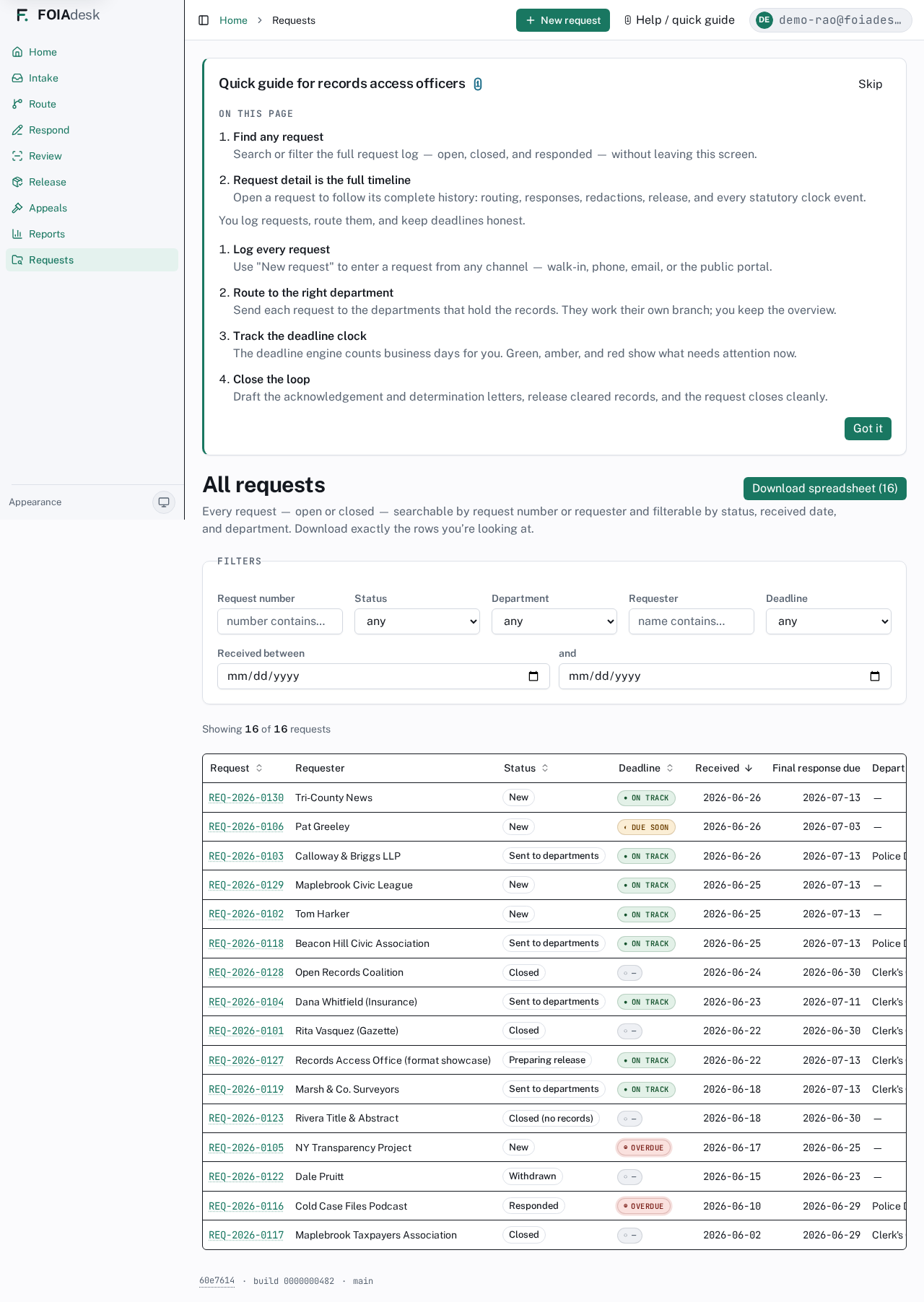
Task: Sort by Deadline column sort icon
Action: pos(670,768)
